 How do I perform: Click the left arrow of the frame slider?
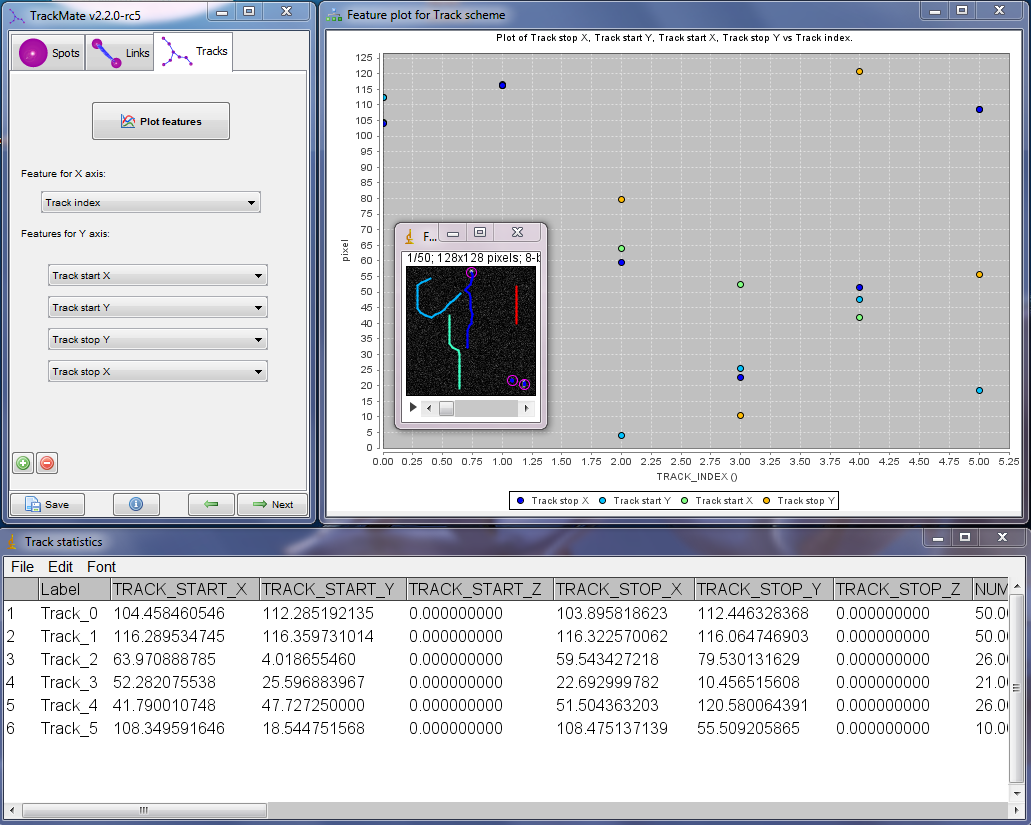429,408
